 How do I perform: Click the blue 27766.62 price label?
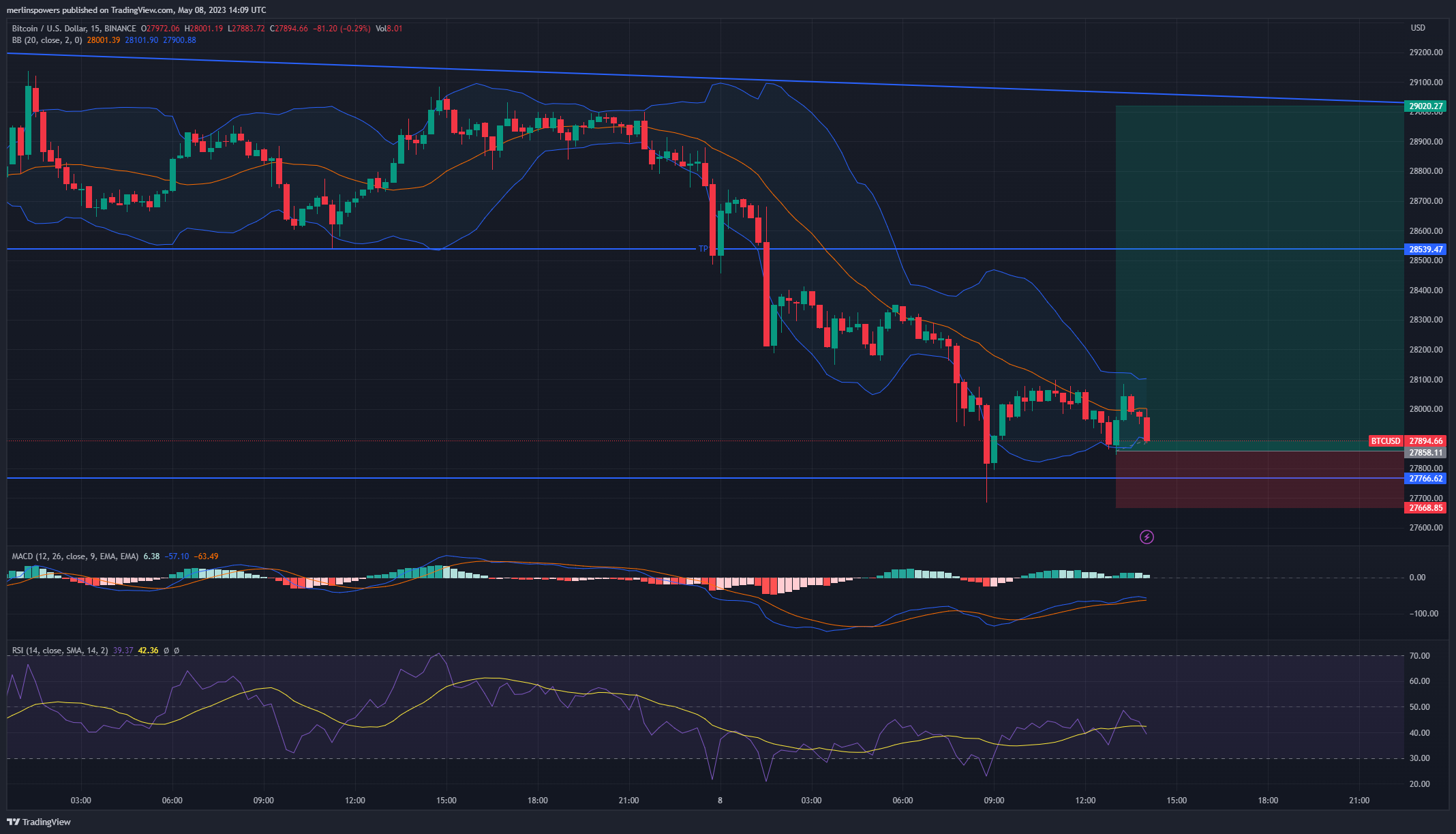tap(1425, 479)
